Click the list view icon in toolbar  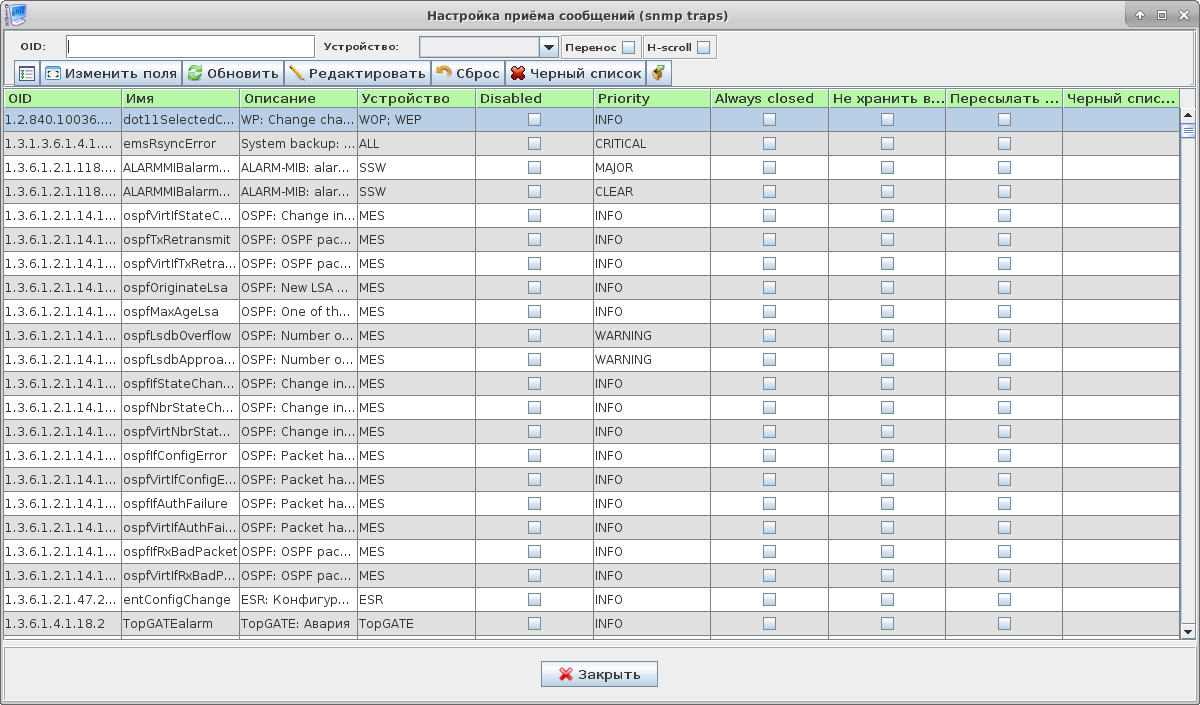(27, 73)
